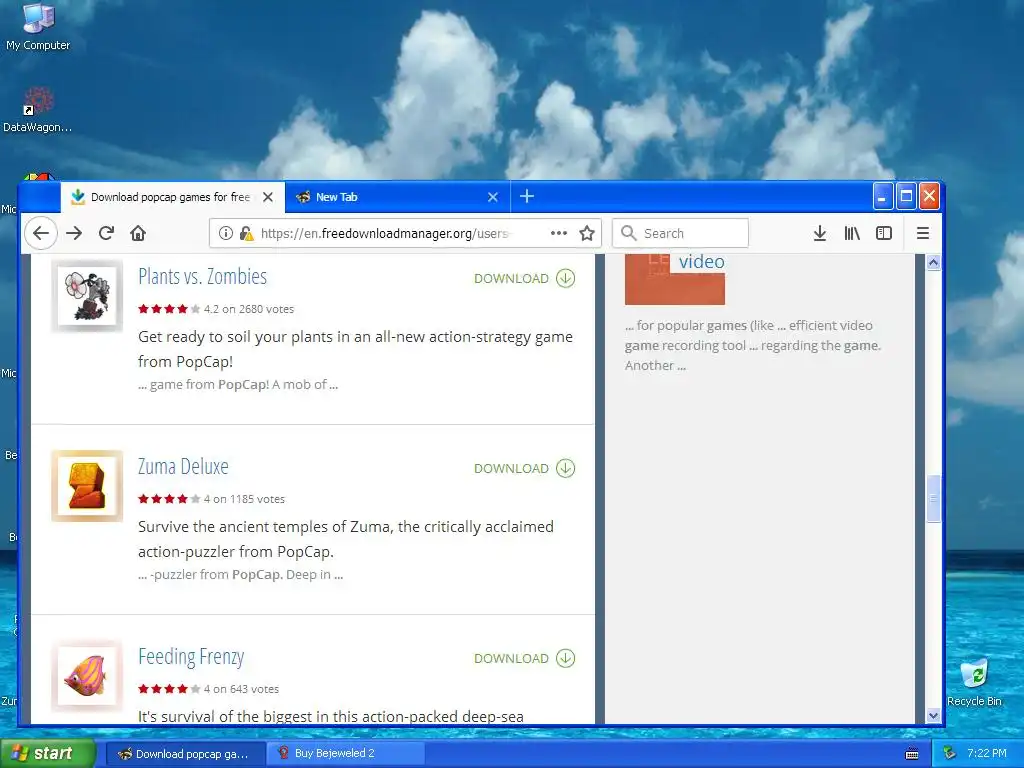Click the orange video thumbnail in sidebar
The height and width of the screenshot is (768, 1024).
point(675,287)
